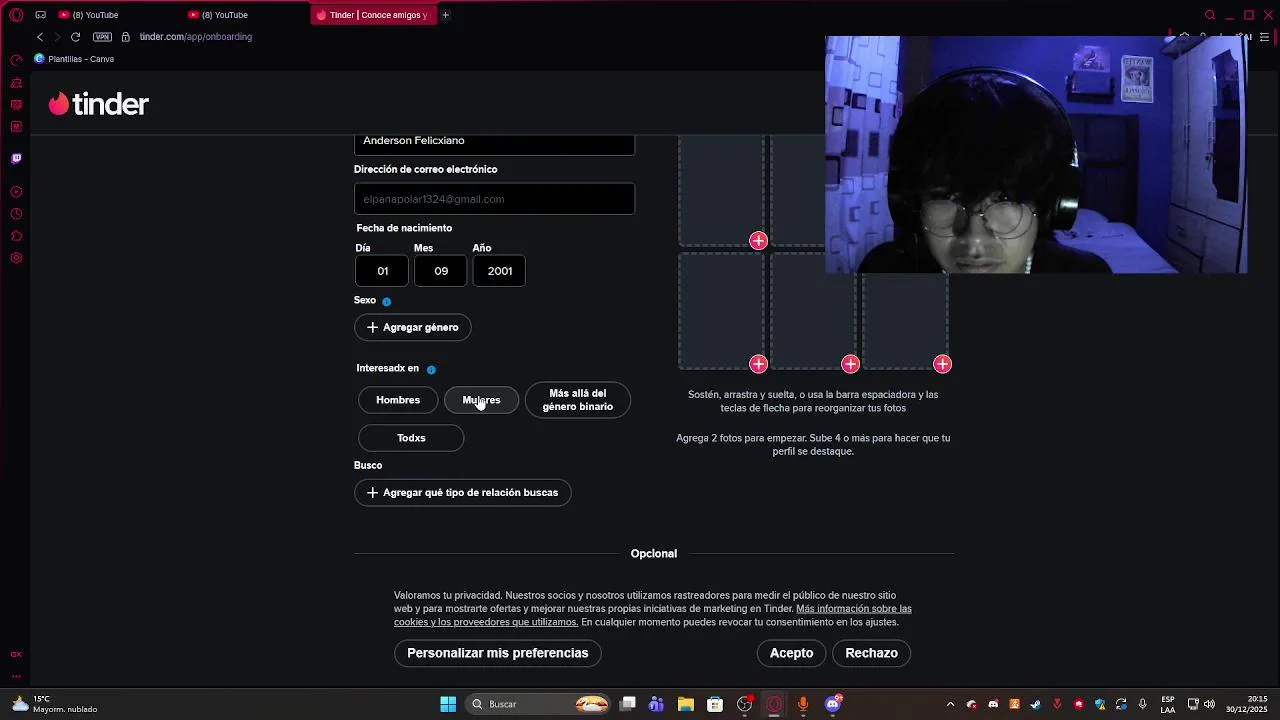Screen dimensions: 1280x720
Task: Open History clock icon in sidebar
Action: click(x=16, y=214)
